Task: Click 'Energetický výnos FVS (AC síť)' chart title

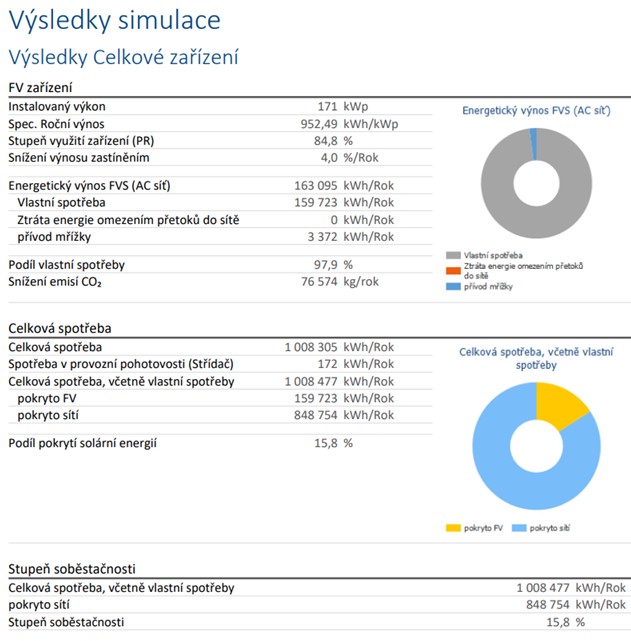Action: (x=536, y=111)
